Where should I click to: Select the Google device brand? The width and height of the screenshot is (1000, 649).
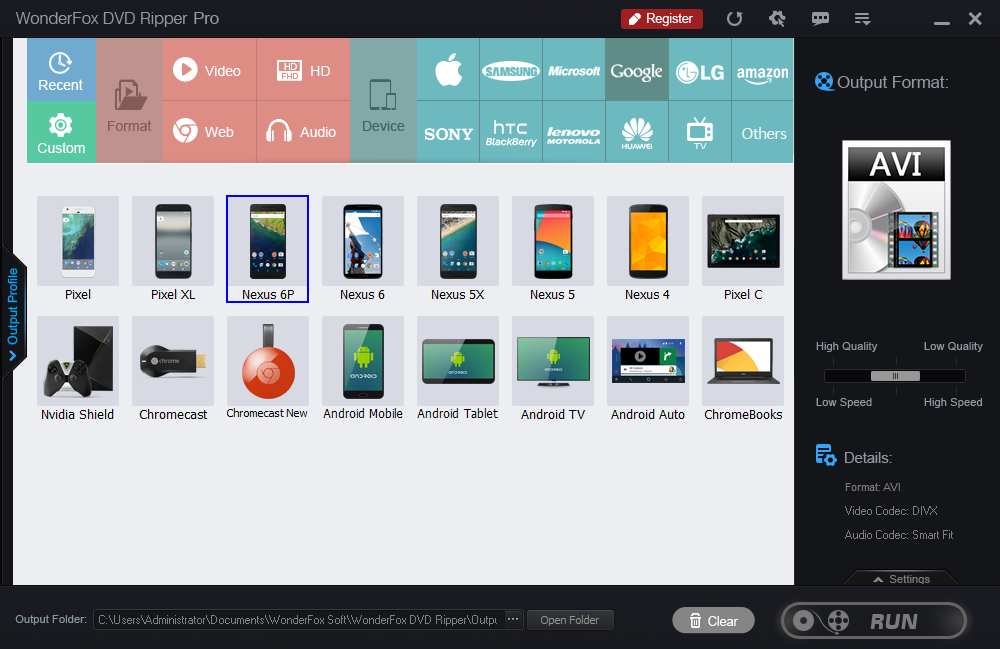[x=636, y=69]
